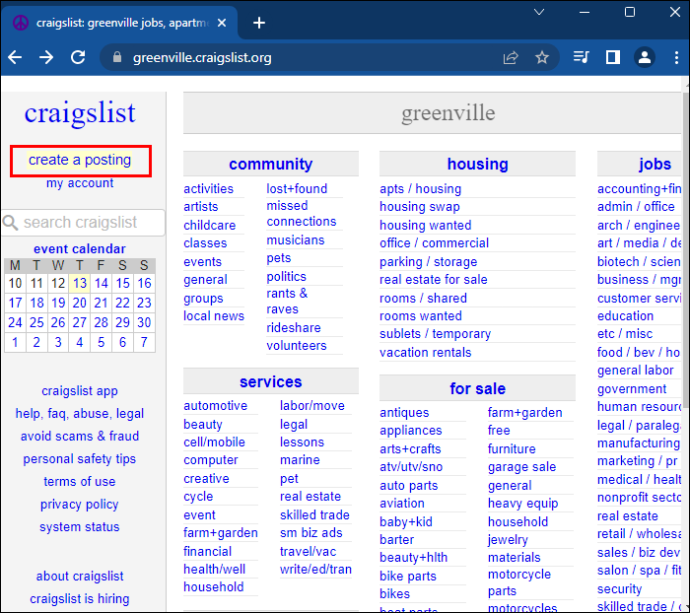690x613 pixels.
Task: Open craigslist is hiring link
Action: point(80,598)
